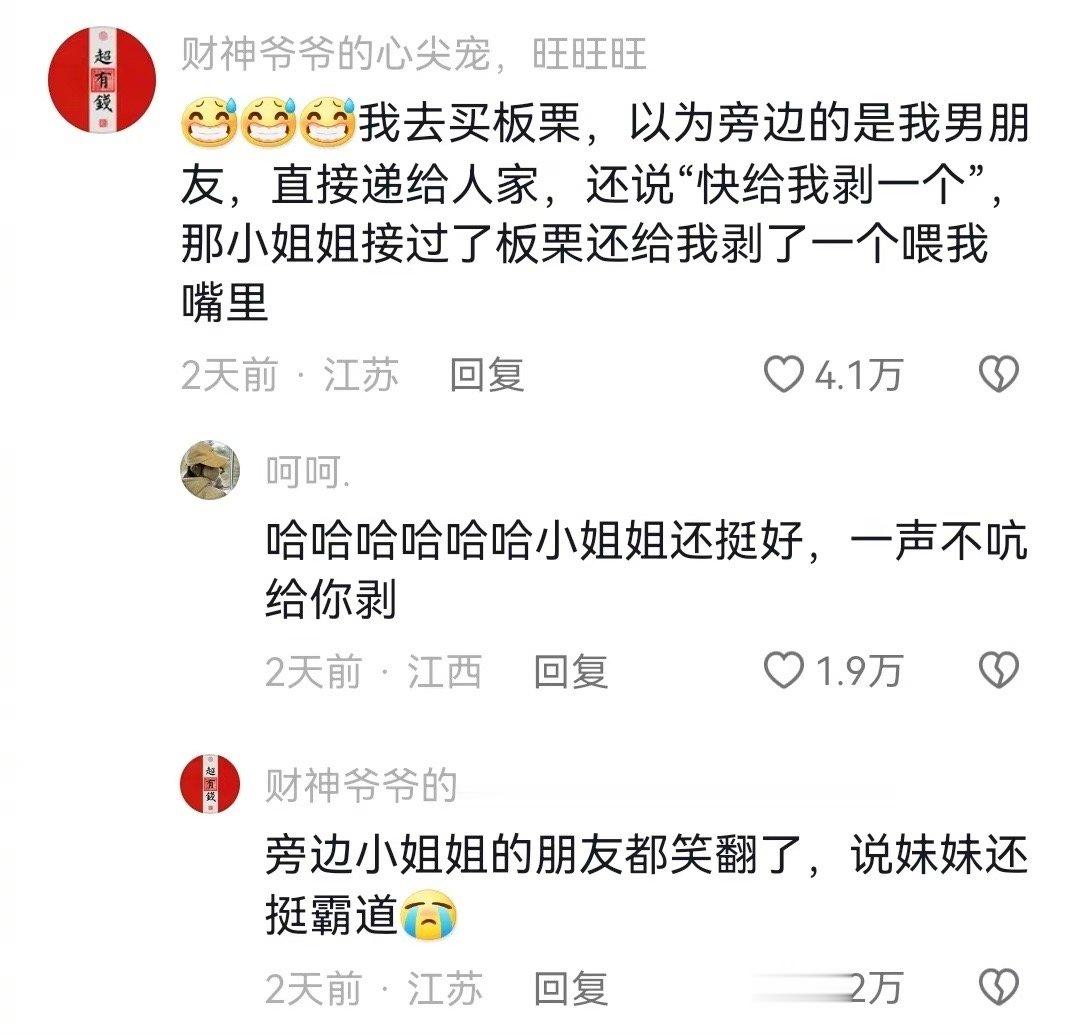Tap the crying emoji in last reply
Image resolution: width=1080 pixels, height=1035 pixels.
point(430,915)
